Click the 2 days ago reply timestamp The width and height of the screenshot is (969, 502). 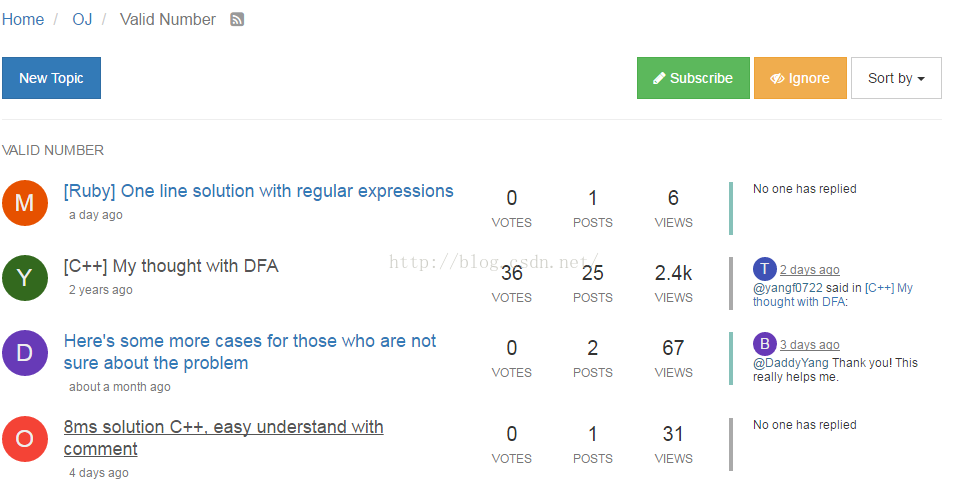pos(810,270)
